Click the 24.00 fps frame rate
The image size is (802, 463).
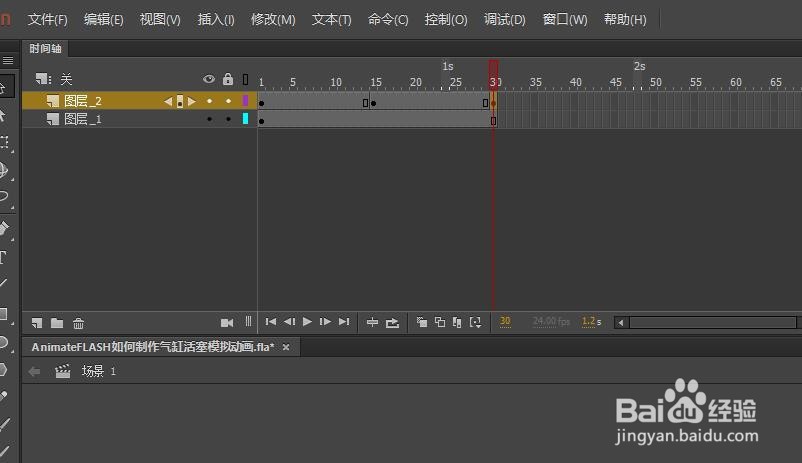[551, 321]
